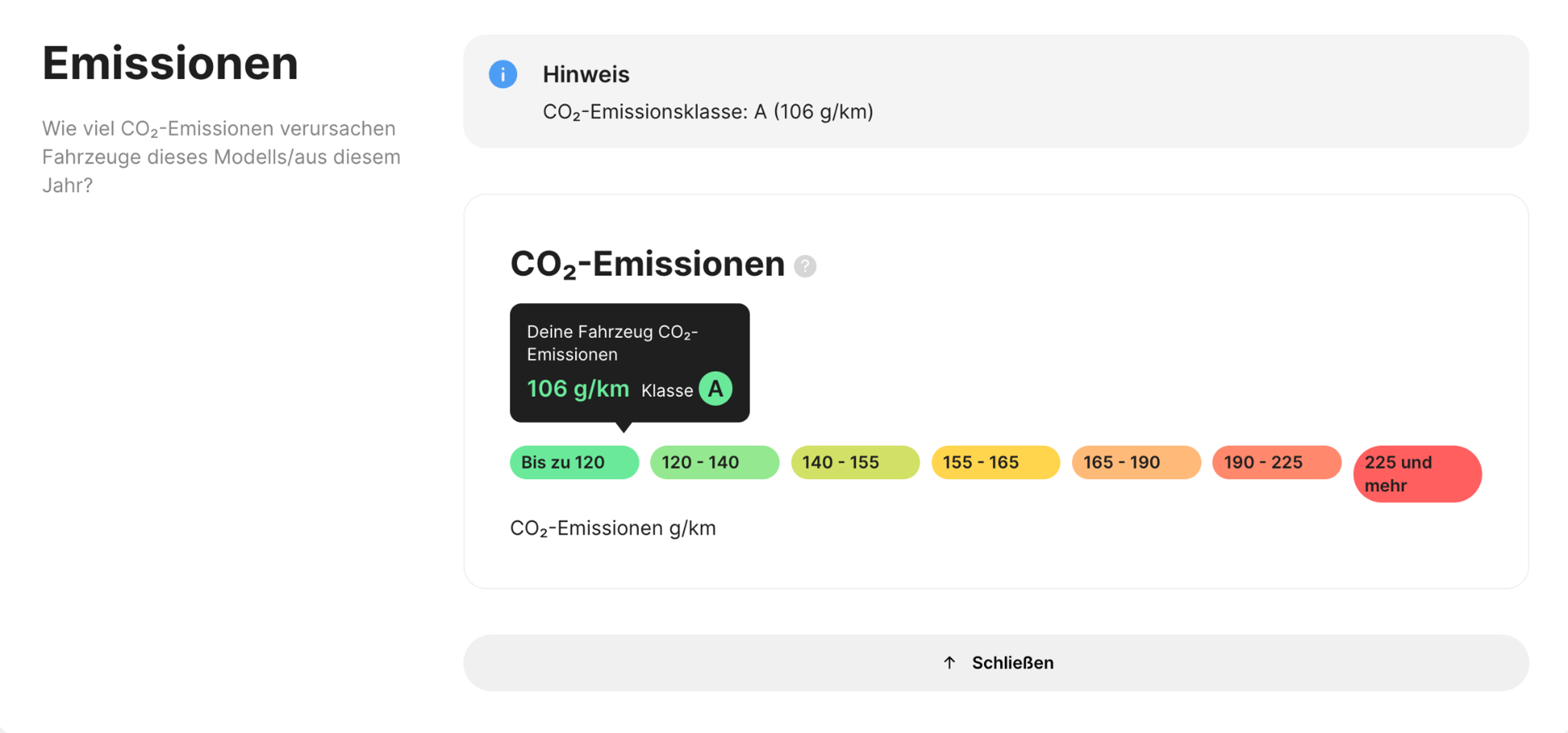Select the green Klasse A badge

(716, 389)
